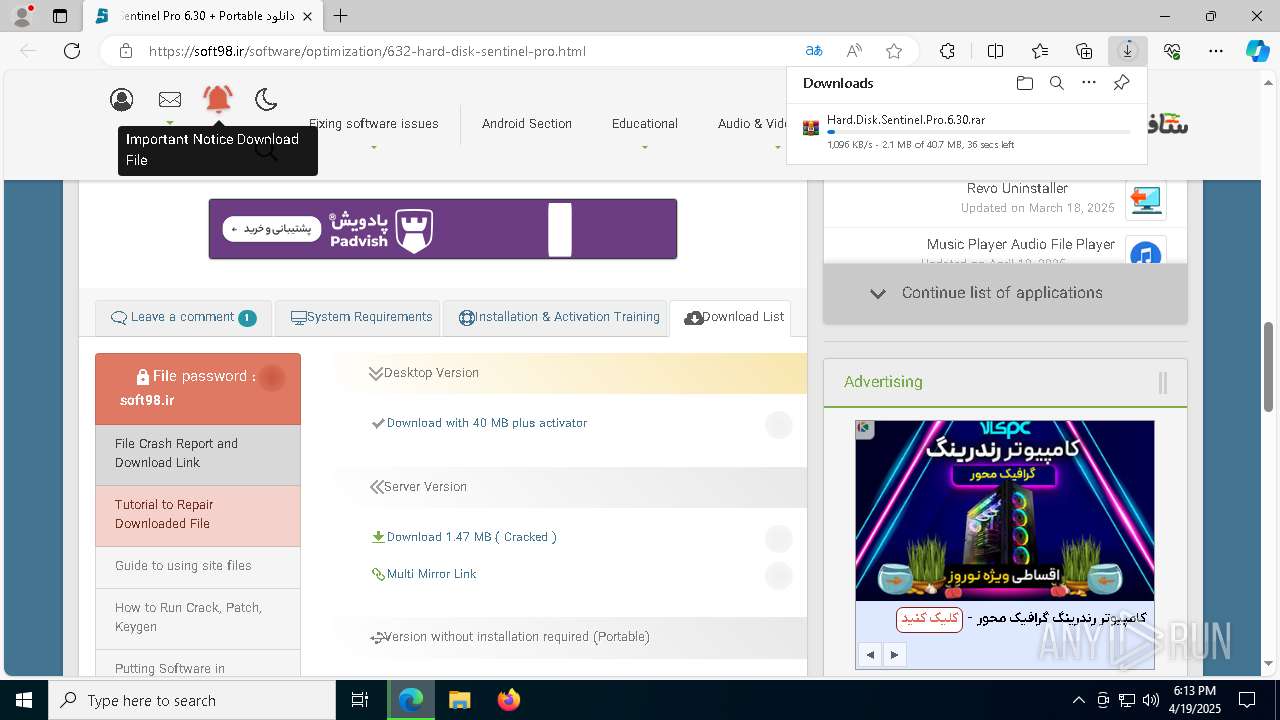Click the download progress bar
Screen dimensions: 1280x720
pyautogui.click(x=979, y=132)
